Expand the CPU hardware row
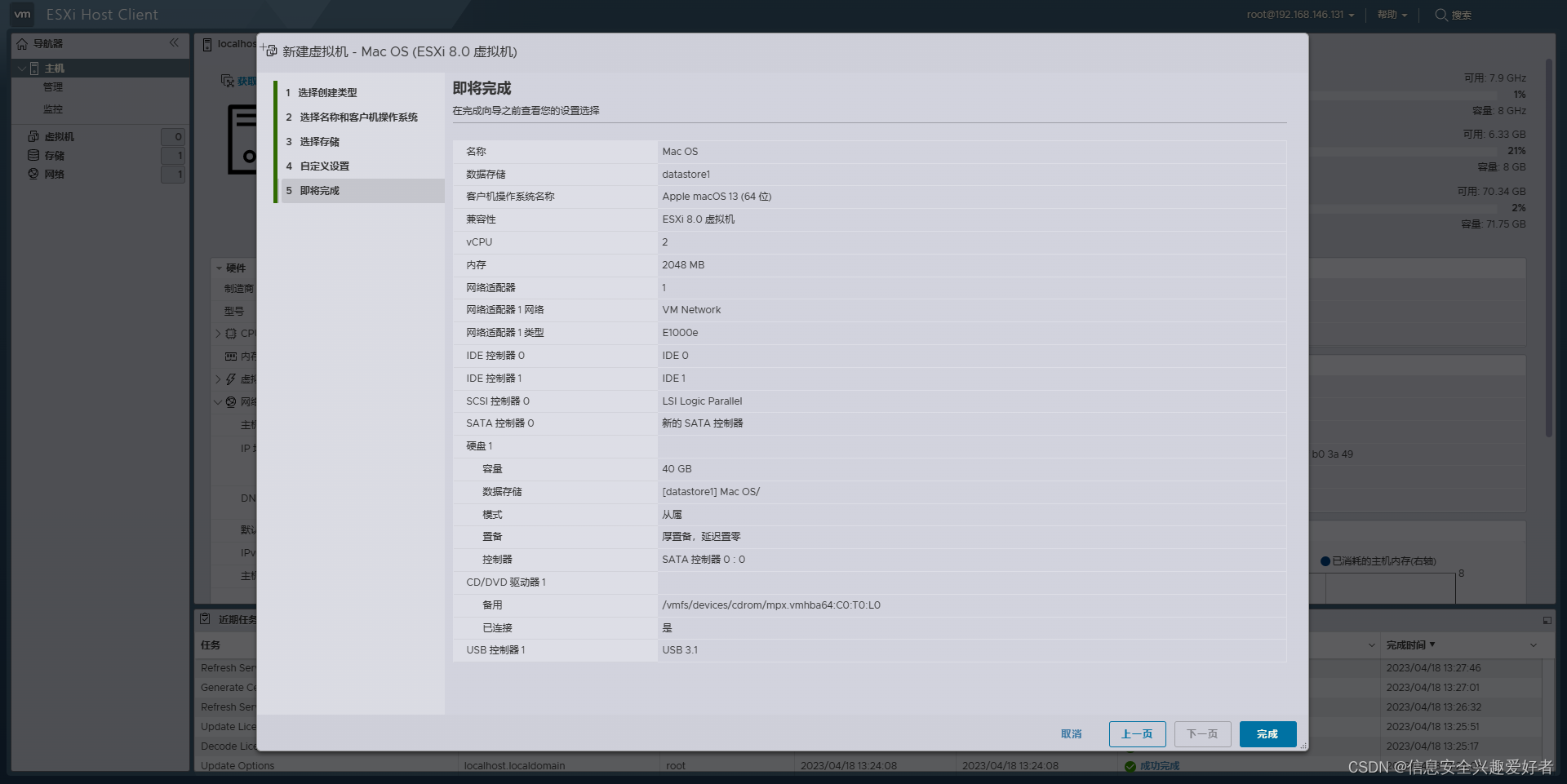 tap(218, 334)
